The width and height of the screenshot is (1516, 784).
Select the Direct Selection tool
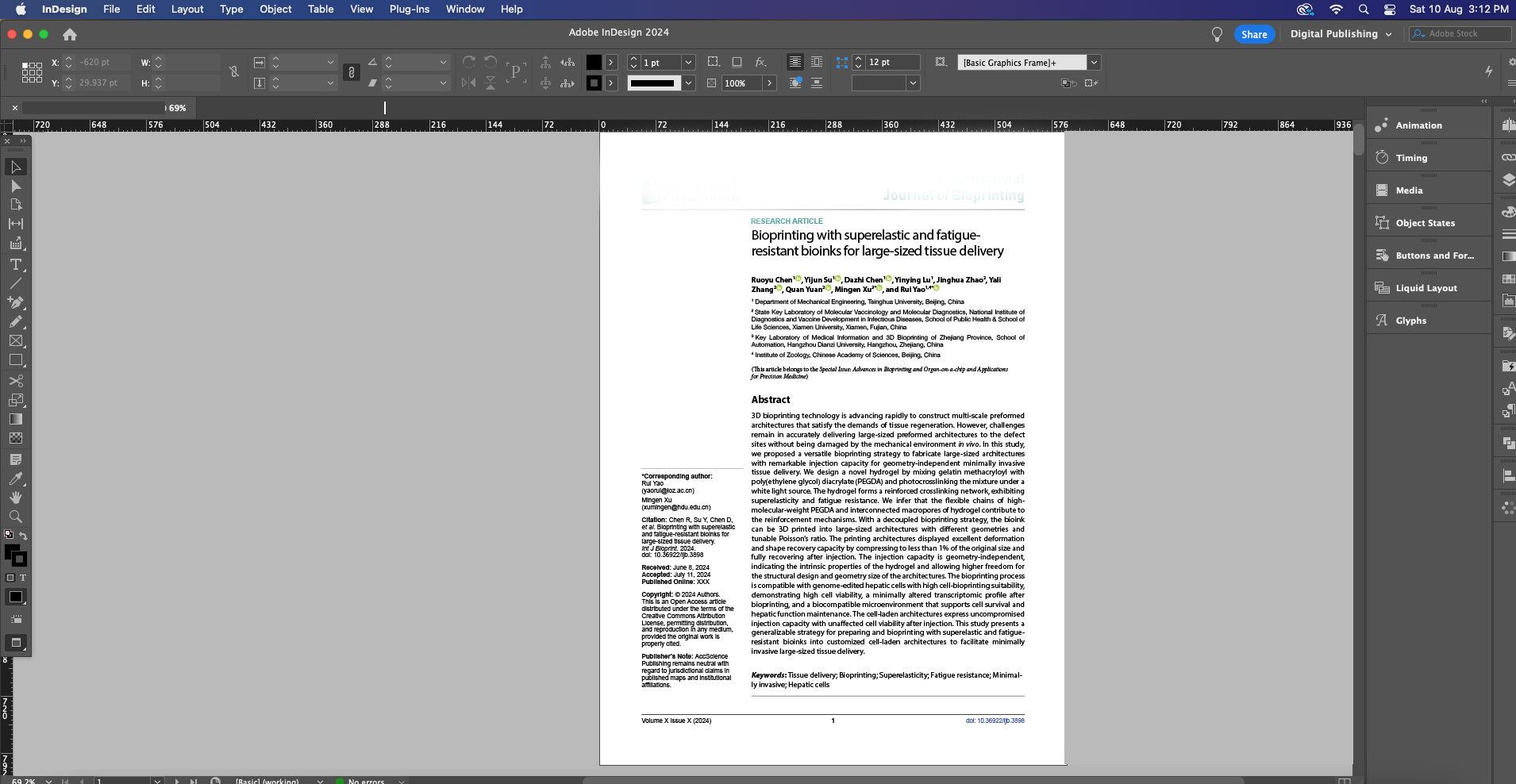tap(15, 186)
